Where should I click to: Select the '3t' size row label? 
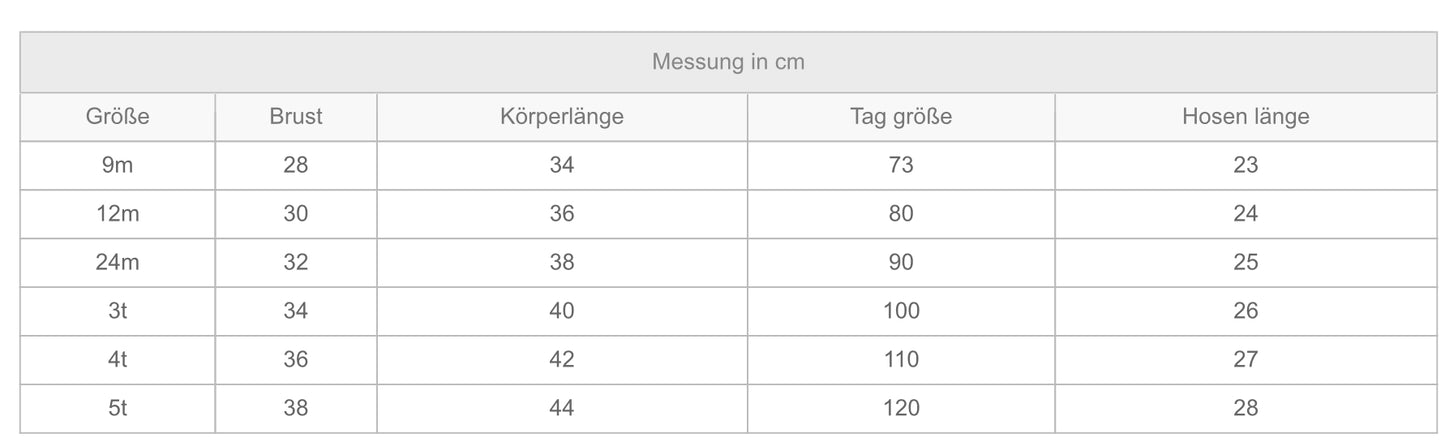tap(117, 311)
